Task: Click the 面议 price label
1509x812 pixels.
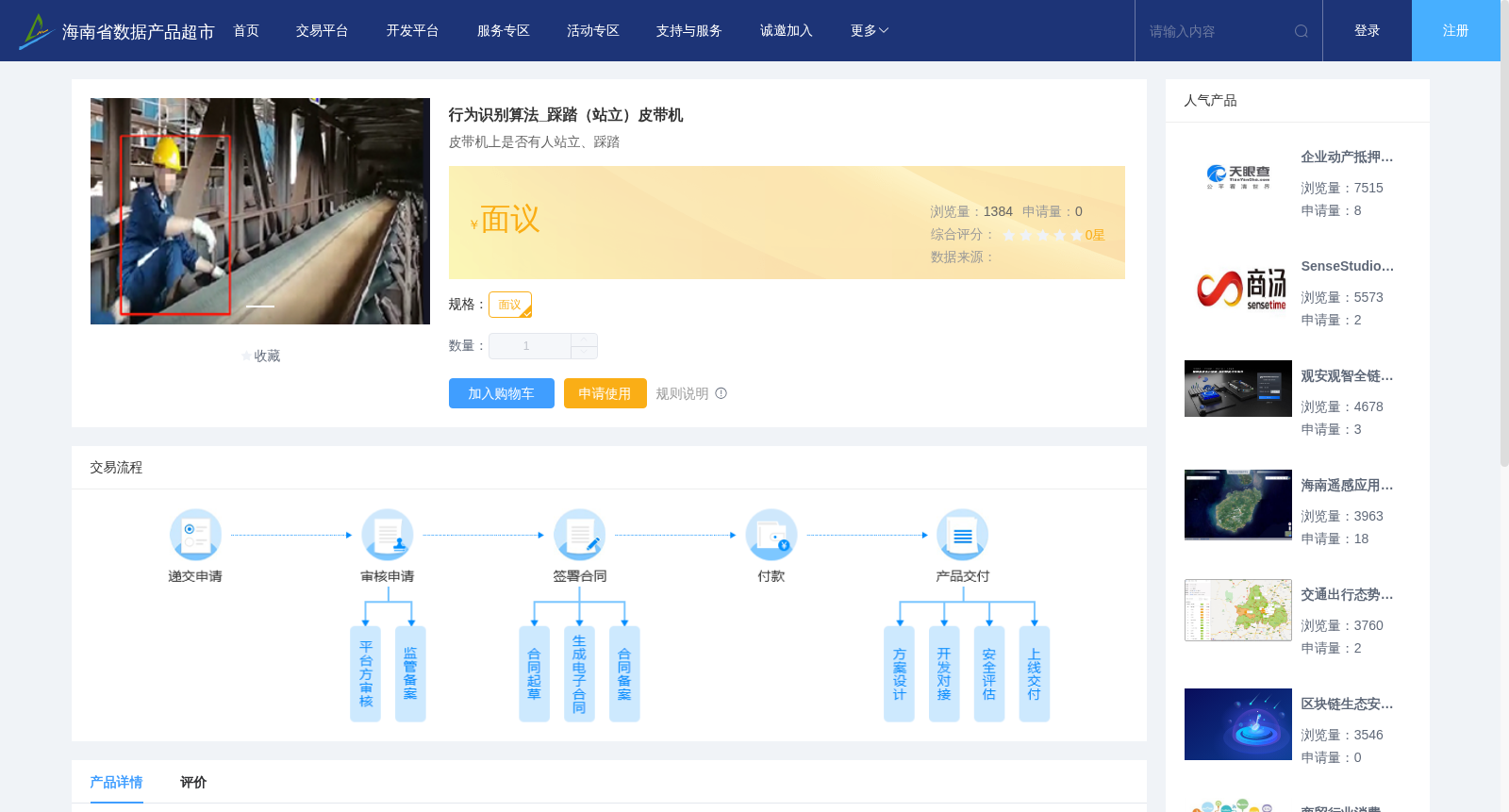Action: coord(510,220)
